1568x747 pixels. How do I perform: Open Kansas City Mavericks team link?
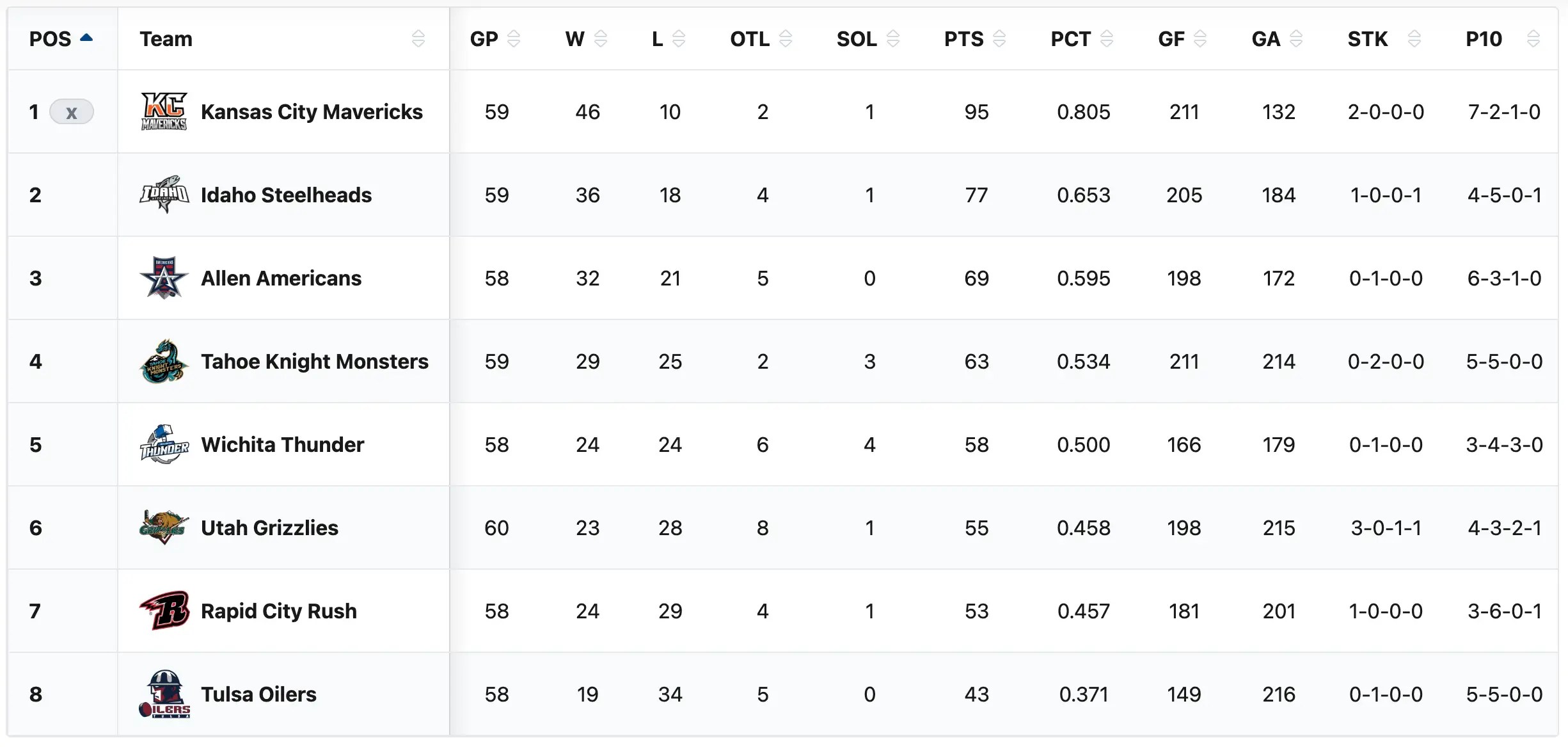(312, 112)
